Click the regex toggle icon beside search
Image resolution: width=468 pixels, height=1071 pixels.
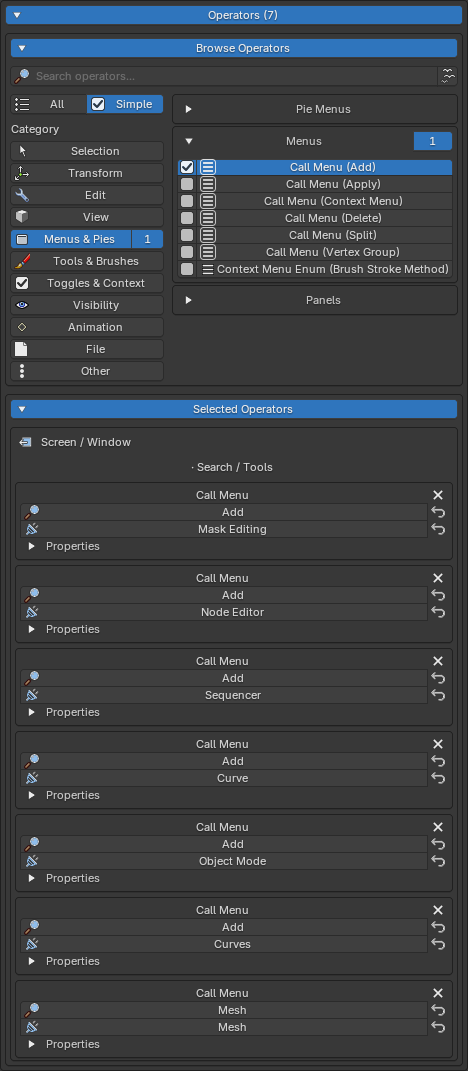tap(448, 76)
